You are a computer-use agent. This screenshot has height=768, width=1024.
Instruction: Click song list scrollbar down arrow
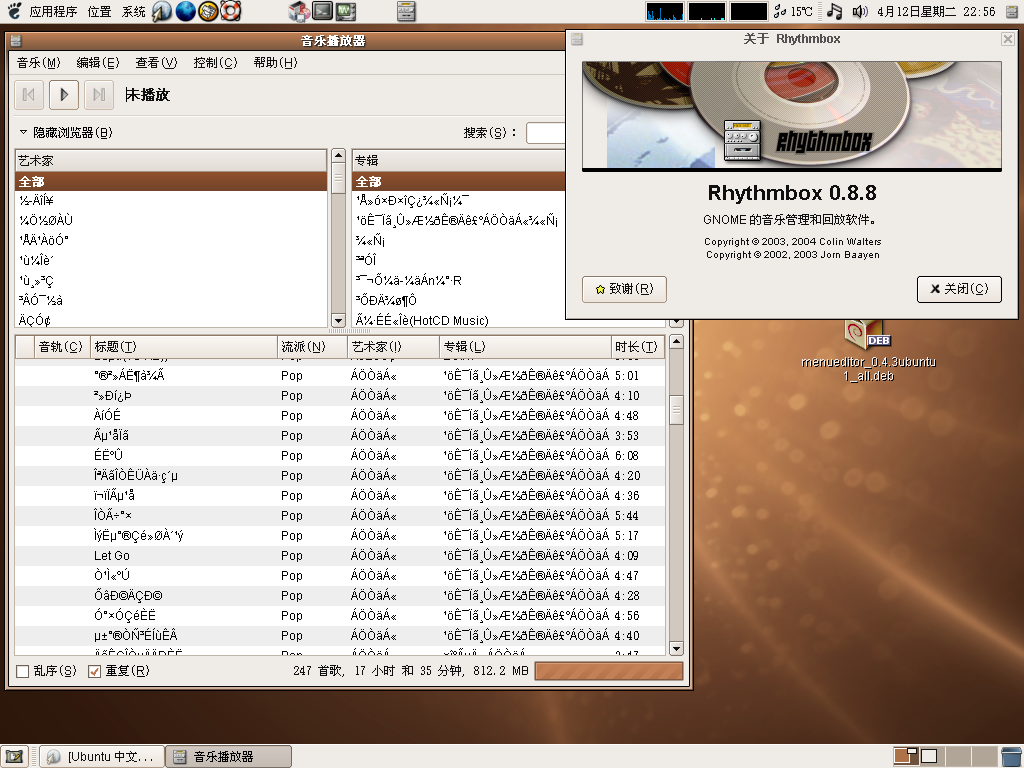point(677,648)
